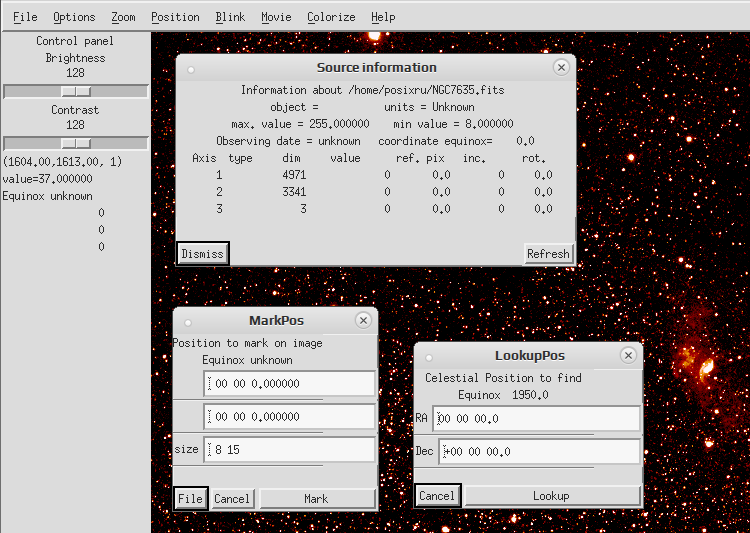Cancel the LookupPos dialog
Image resolution: width=750 pixels, height=533 pixels.
coord(437,496)
